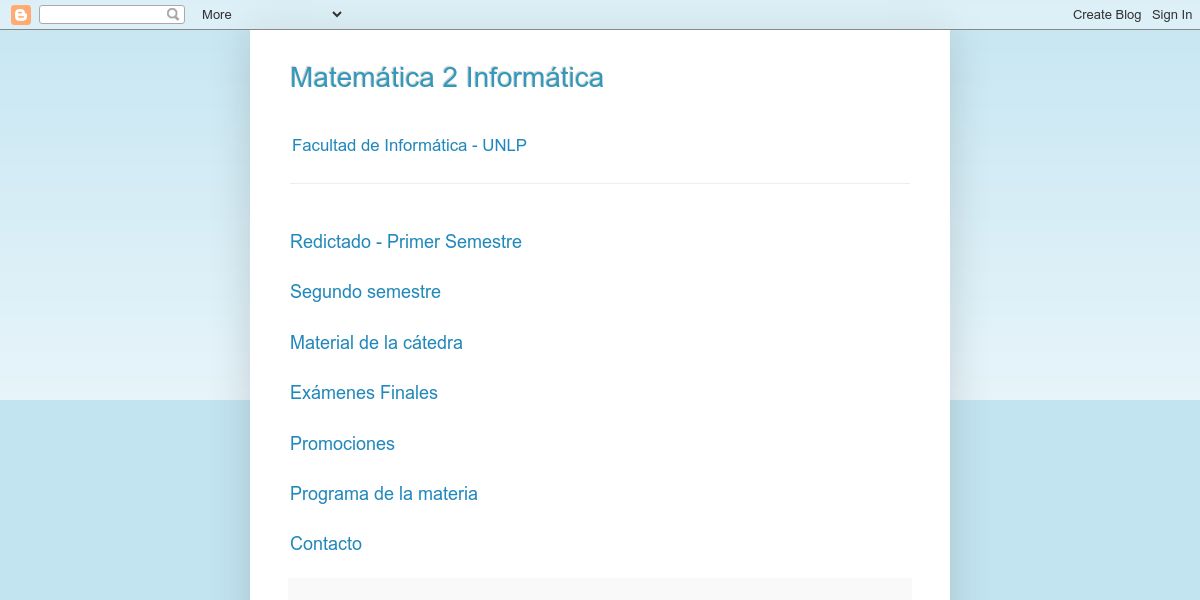Click empty navbar space left of Create Blog

[x=700, y=14]
